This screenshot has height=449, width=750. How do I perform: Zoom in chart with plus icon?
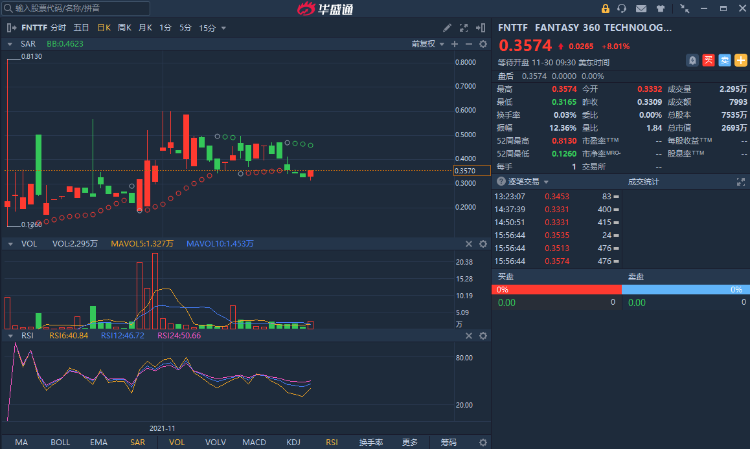point(454,44)
